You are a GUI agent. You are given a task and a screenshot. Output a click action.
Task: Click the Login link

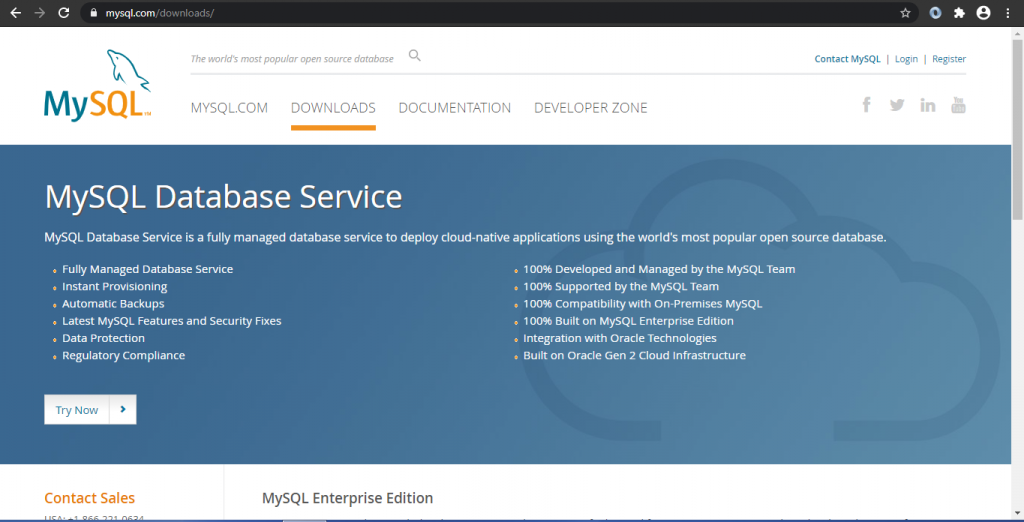click(906, 59)
